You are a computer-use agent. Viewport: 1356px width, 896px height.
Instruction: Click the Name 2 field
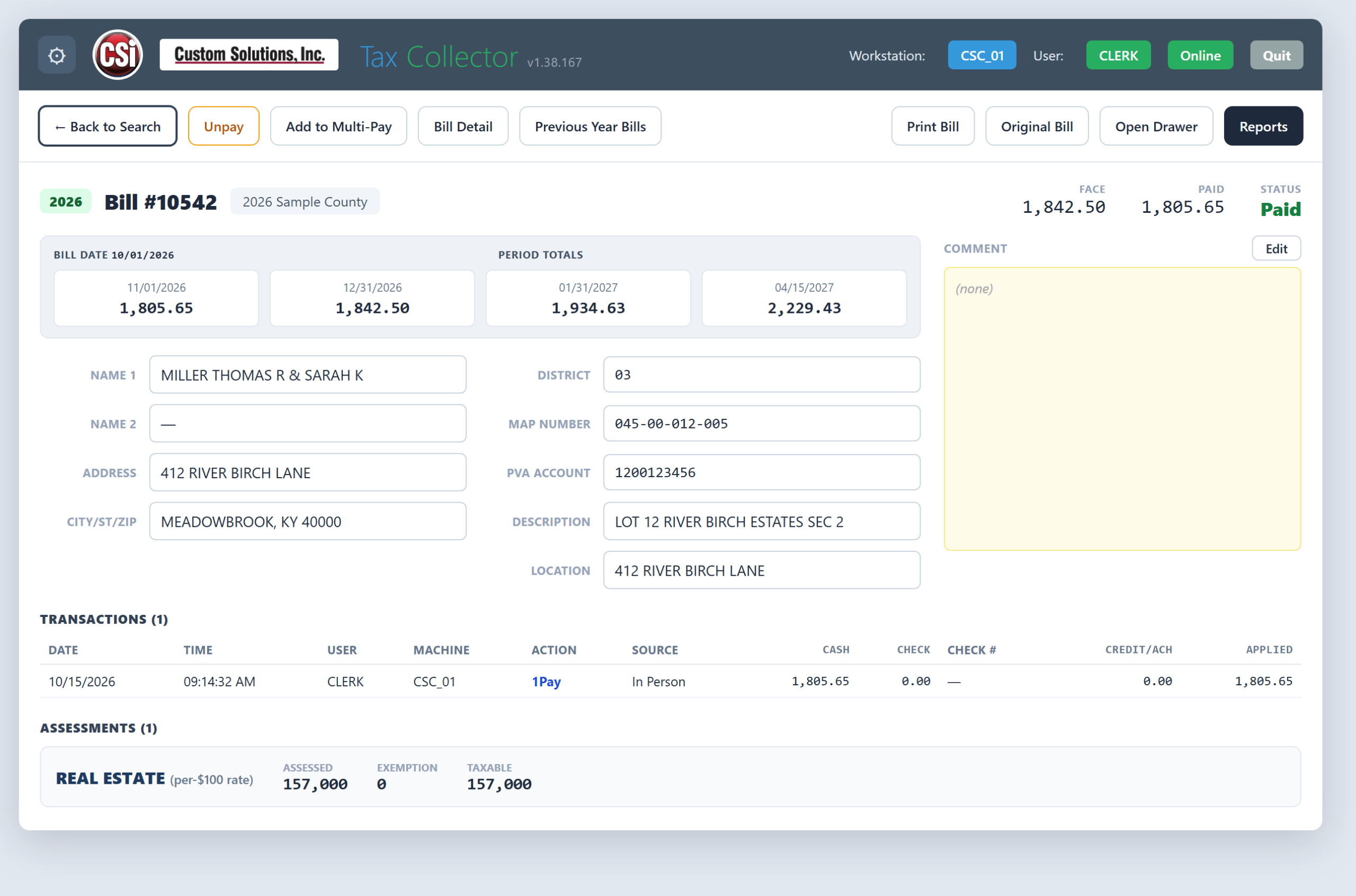click(x=308, y=424)
